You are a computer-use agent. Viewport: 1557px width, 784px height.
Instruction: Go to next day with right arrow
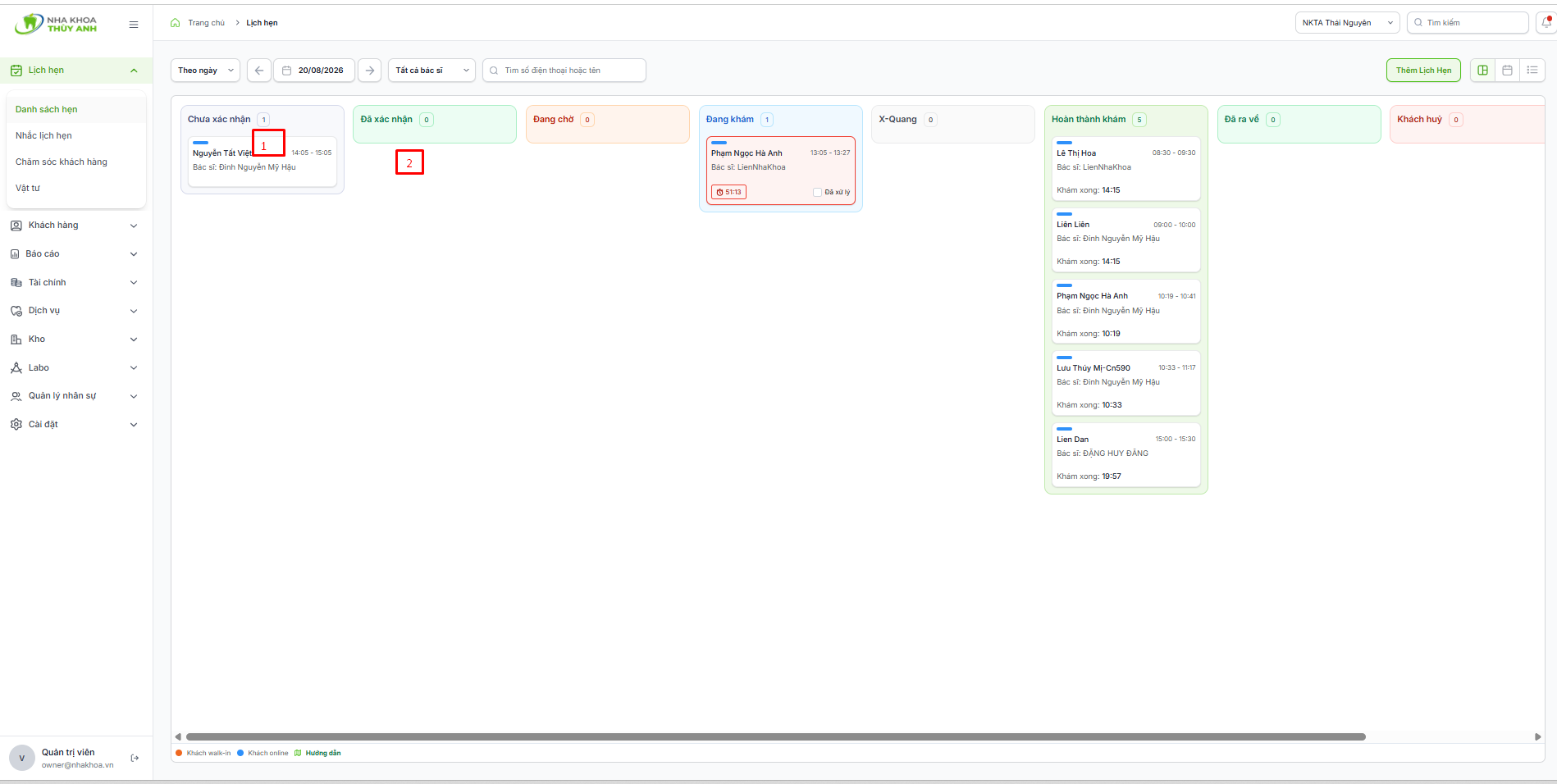pyautogui.click(x=370, y=71)
